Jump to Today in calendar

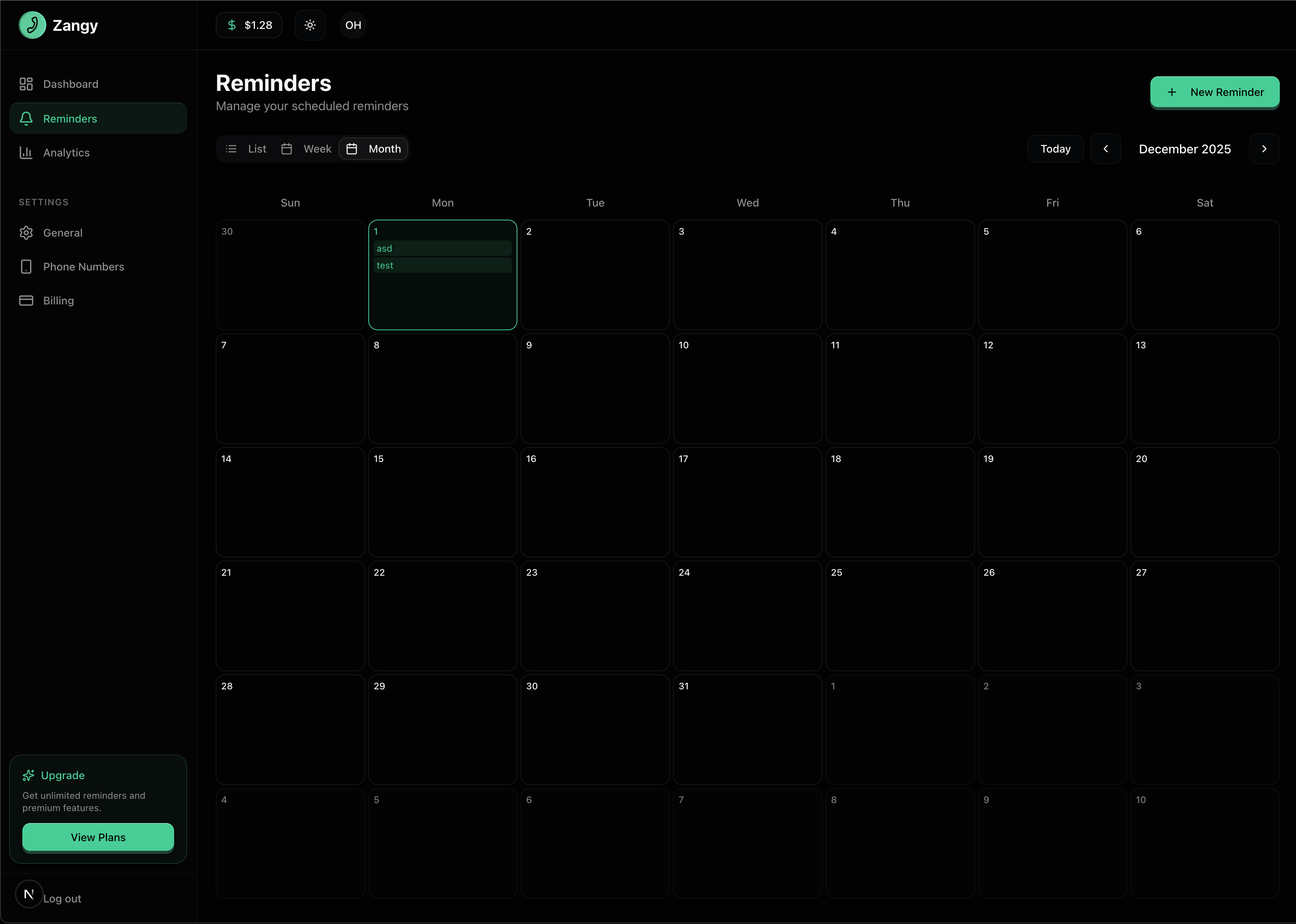1055,148
